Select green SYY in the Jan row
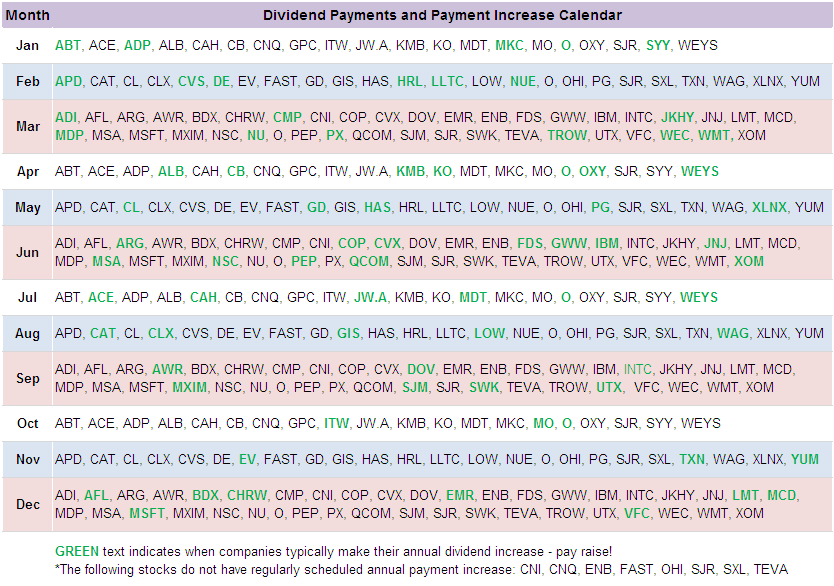 [658, 45]
